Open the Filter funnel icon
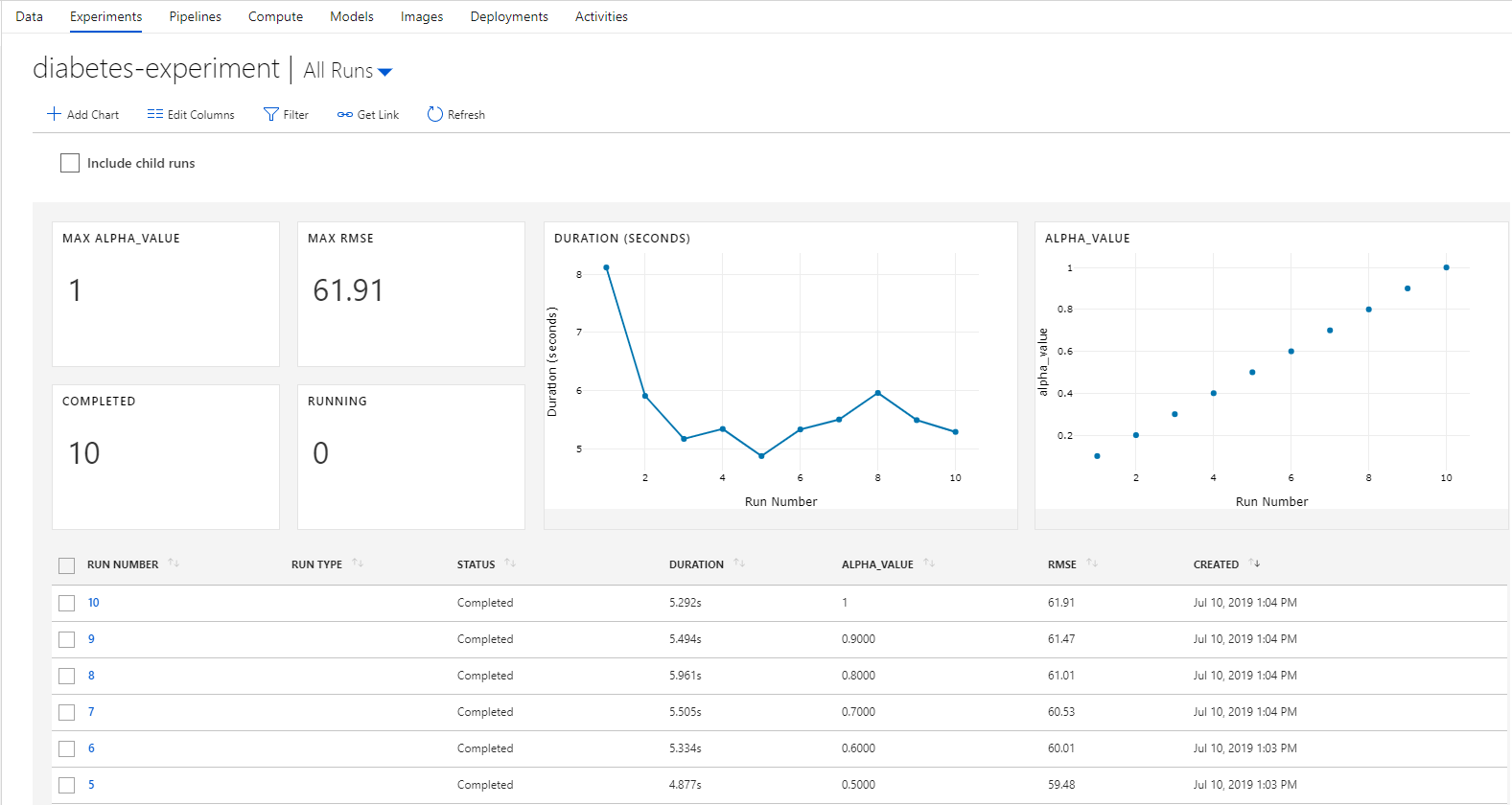 [271, 114]
